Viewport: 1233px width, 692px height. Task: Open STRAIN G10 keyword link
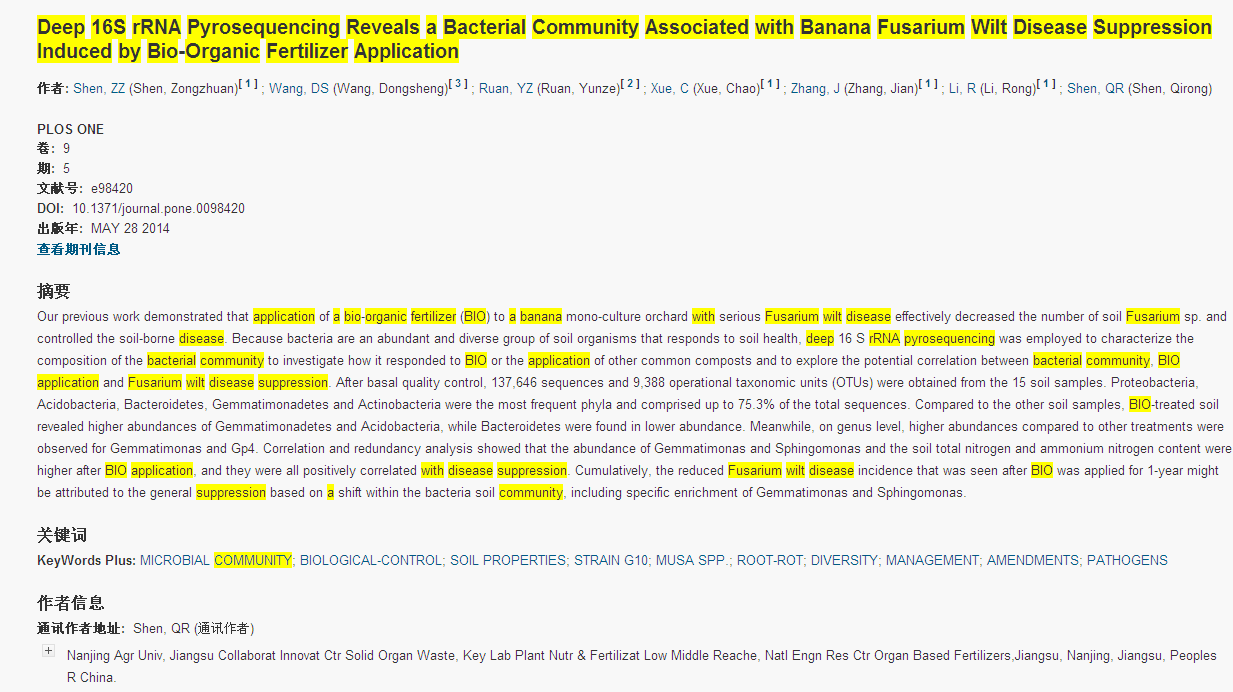(610, 560)
